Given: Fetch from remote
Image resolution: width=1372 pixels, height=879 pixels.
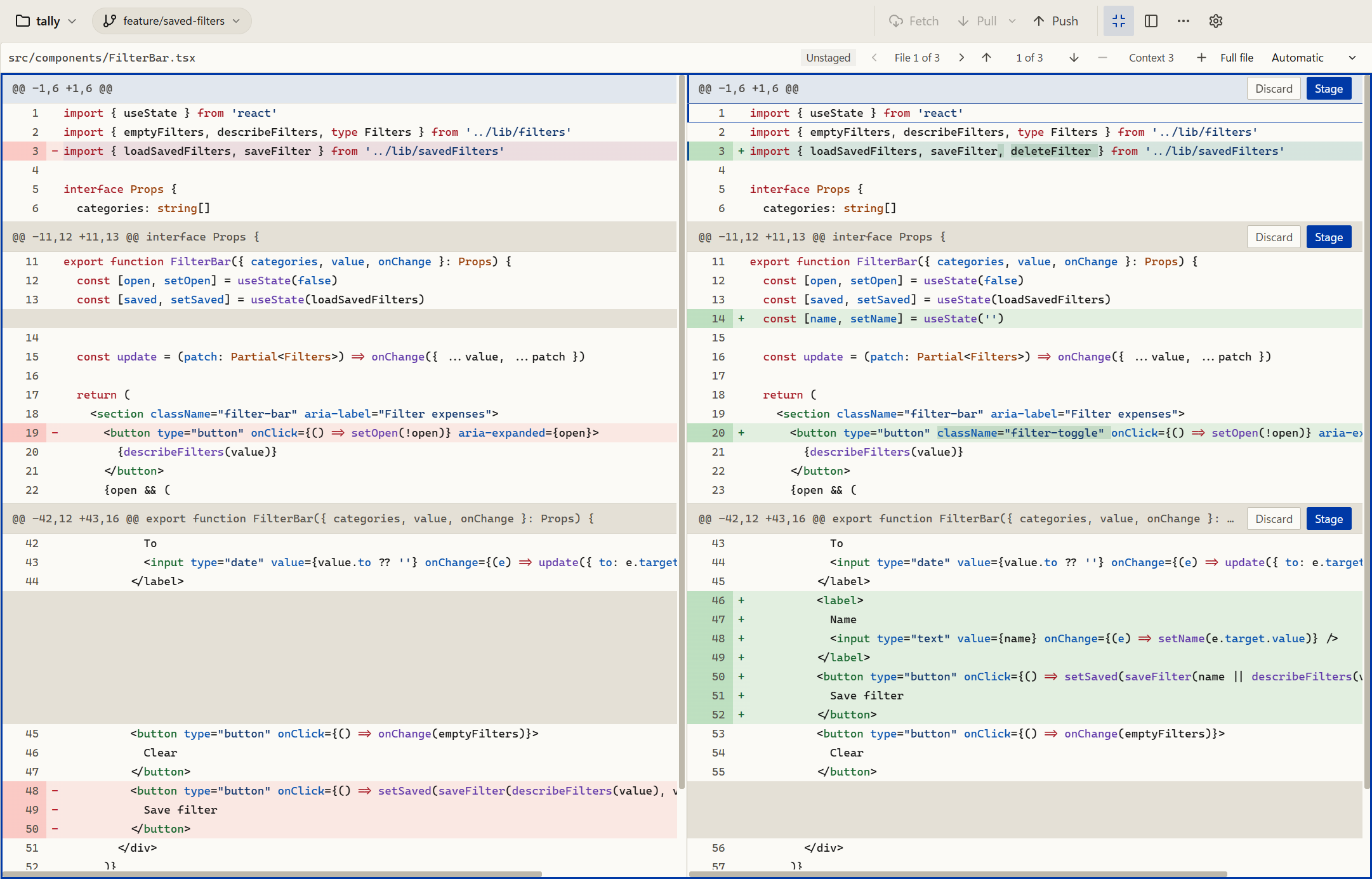Looking at the screenshot, I should [x=914, y=21].
